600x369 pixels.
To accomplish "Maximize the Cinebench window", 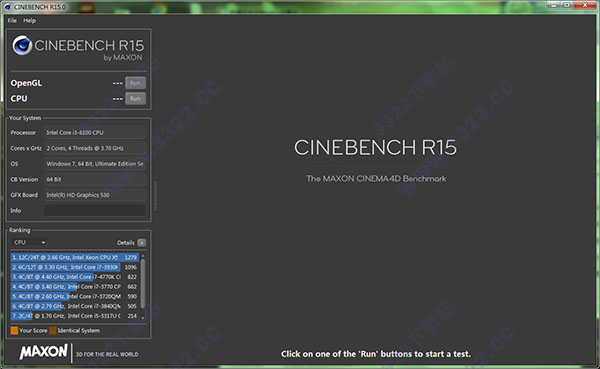I will click(x=567, y=5).
